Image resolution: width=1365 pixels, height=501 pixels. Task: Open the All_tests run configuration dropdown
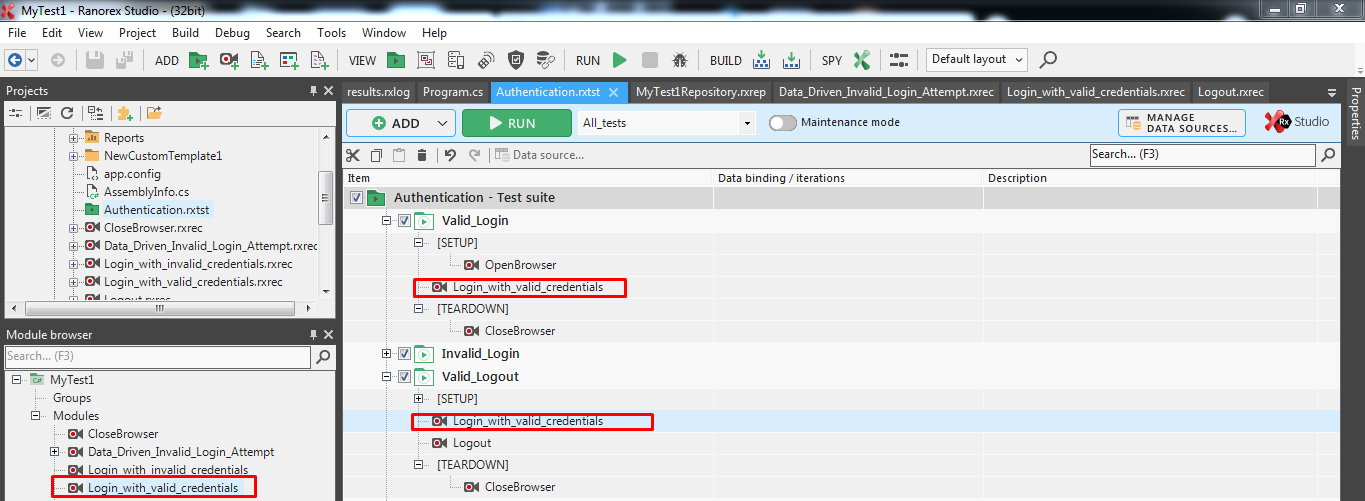[x=747, y=123]
